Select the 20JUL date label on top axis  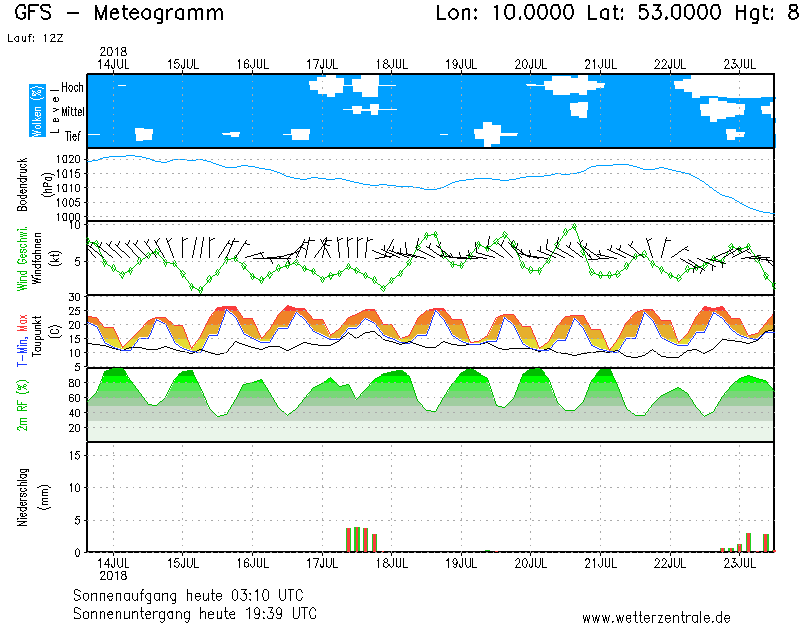click(530, 63)
